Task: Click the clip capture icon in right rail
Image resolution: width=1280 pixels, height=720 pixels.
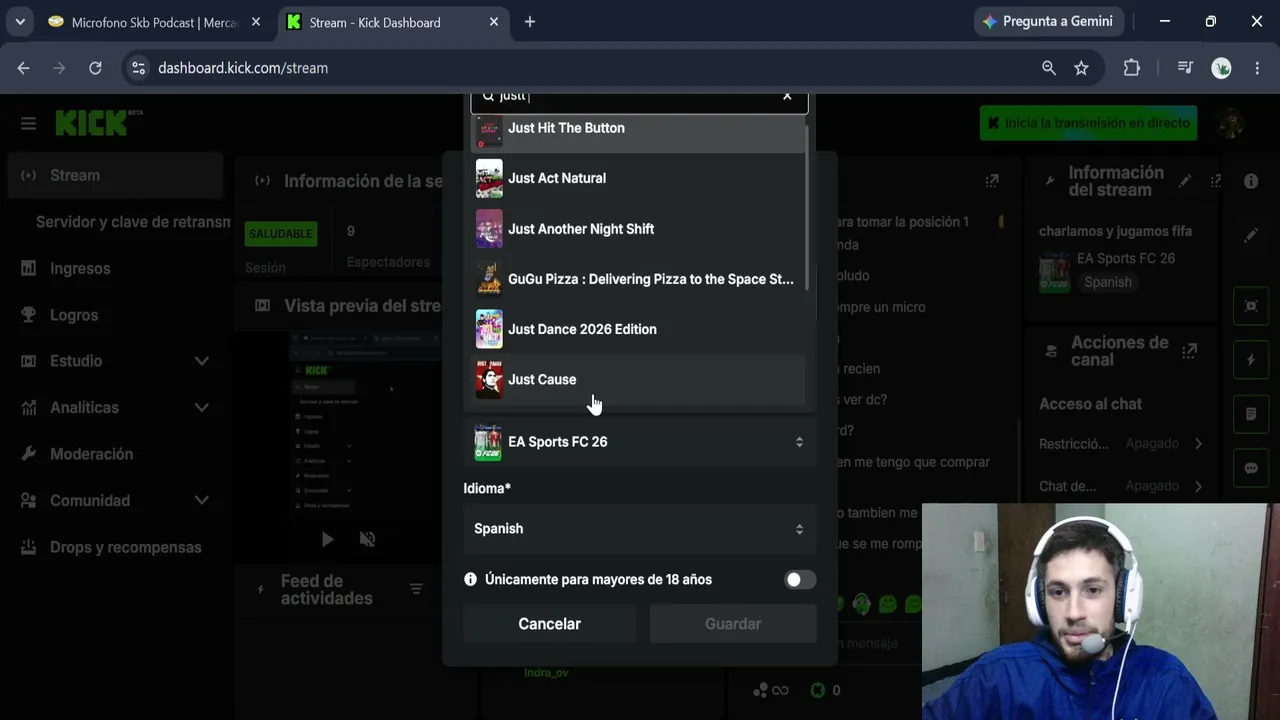Action: point(1251,306)
